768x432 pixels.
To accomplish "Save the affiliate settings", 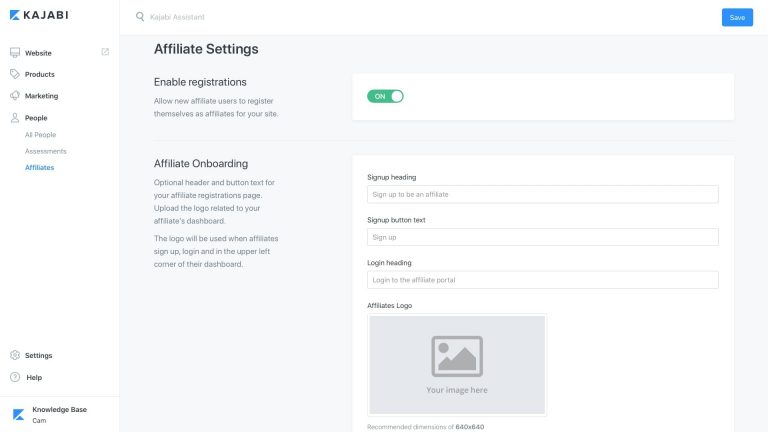I will coord(737,17).
